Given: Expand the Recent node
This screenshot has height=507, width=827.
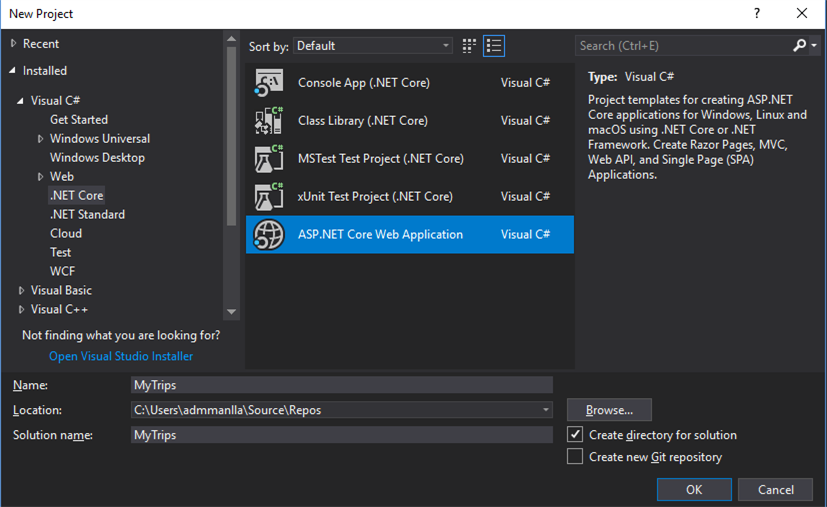Looking at the screenshot, I should click(x=13, y=44).
